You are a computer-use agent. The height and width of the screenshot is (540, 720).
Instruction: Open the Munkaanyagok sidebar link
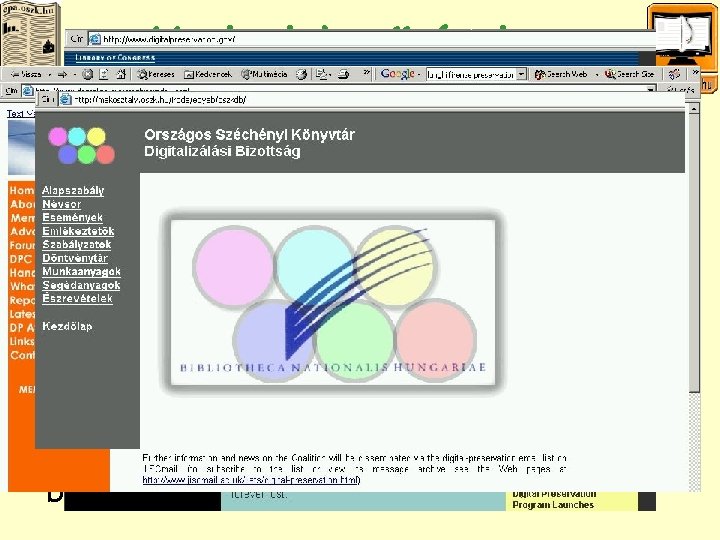coord(81,271)
